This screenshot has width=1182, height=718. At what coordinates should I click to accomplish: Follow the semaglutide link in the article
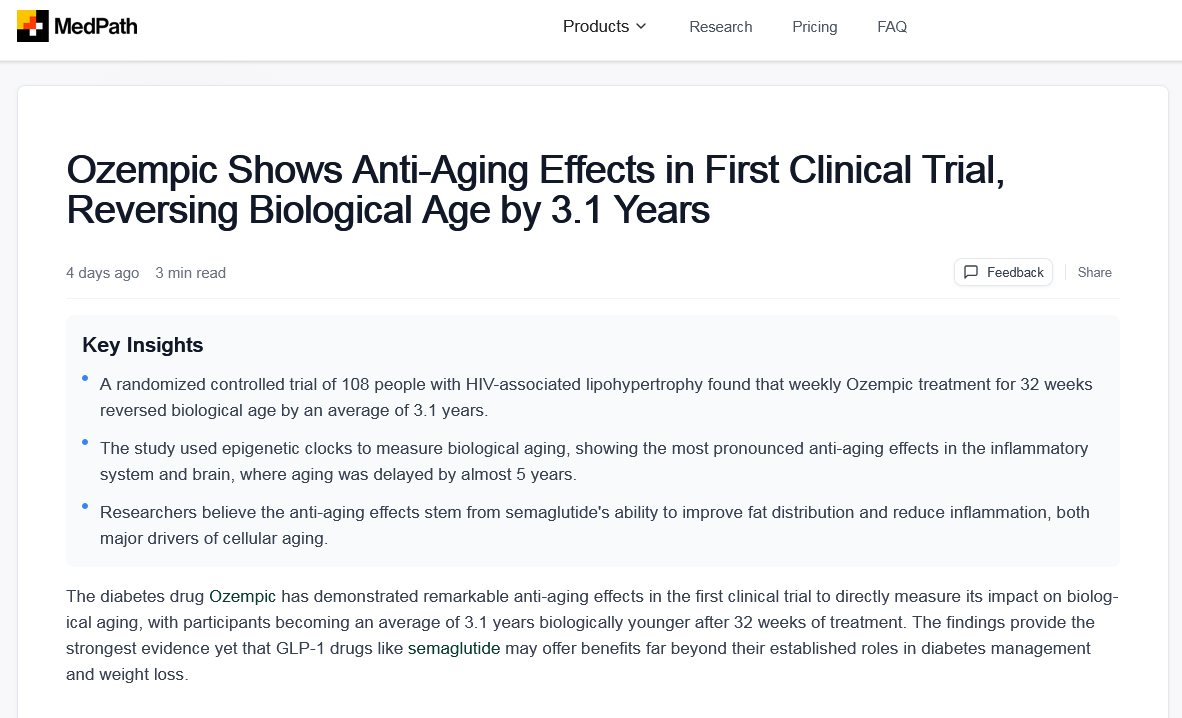pos(454,649)
